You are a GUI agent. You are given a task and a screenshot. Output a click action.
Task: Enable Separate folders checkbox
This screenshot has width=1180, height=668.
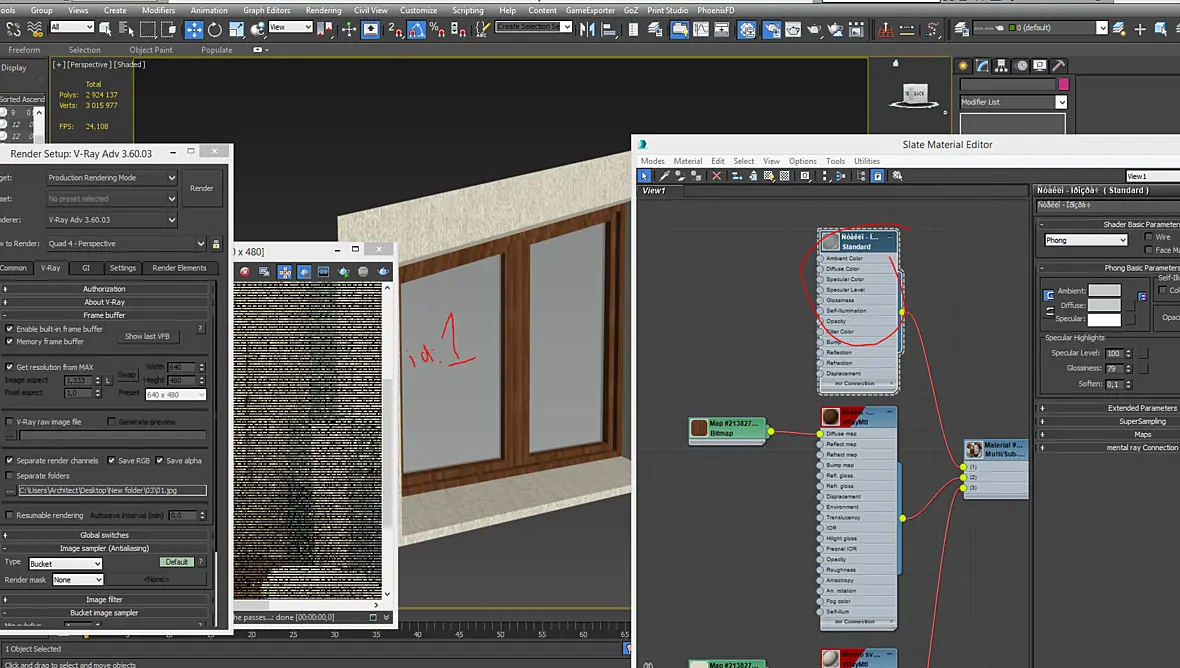pos(9,475)
